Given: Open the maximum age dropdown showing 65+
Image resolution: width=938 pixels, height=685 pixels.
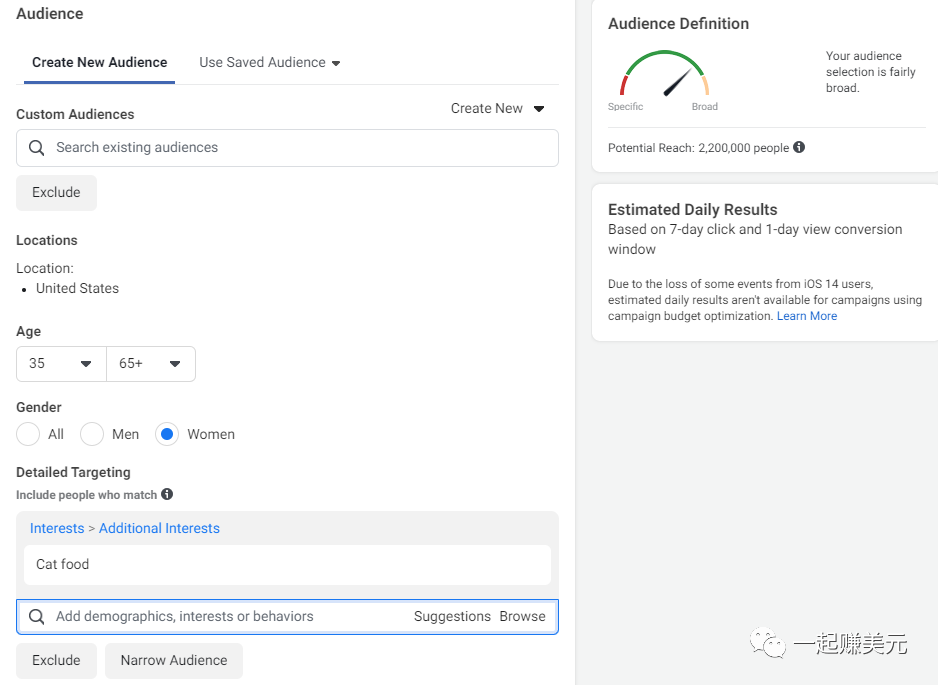Looking at the screenshot, I should pyautogui.click(x=151, y=364).
